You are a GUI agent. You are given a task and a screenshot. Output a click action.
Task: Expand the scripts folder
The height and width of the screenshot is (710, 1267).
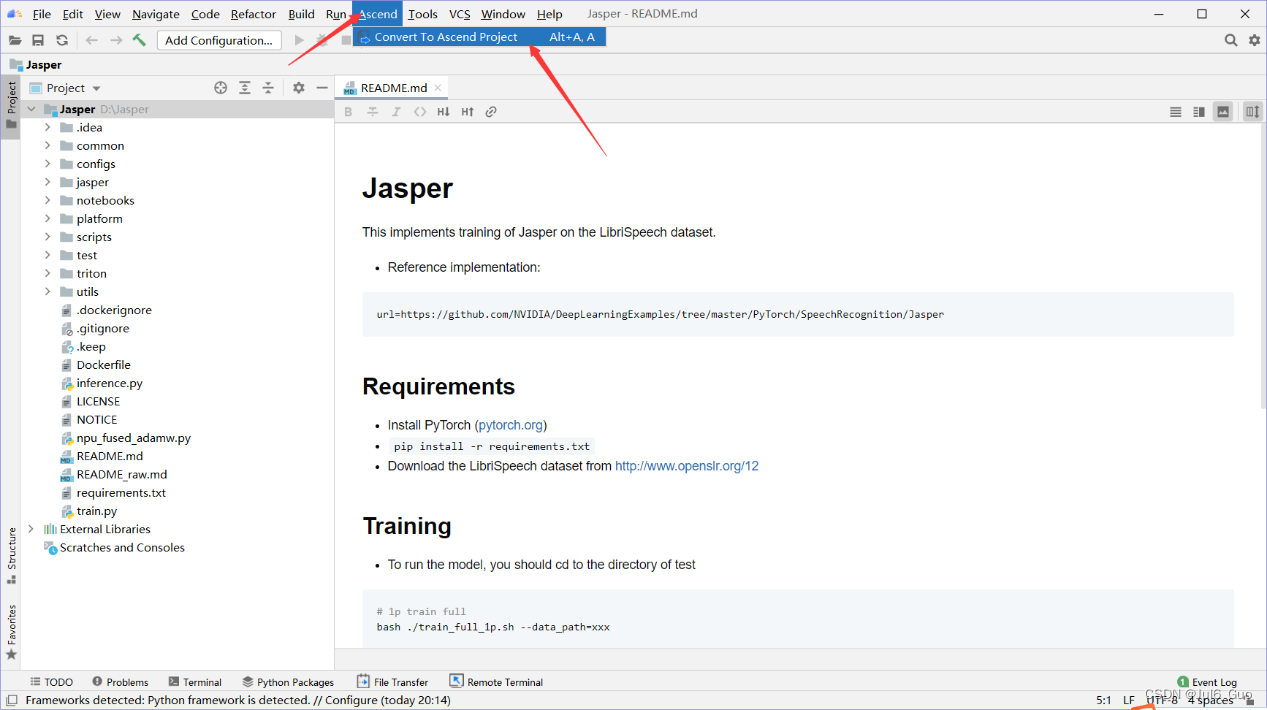47,237
